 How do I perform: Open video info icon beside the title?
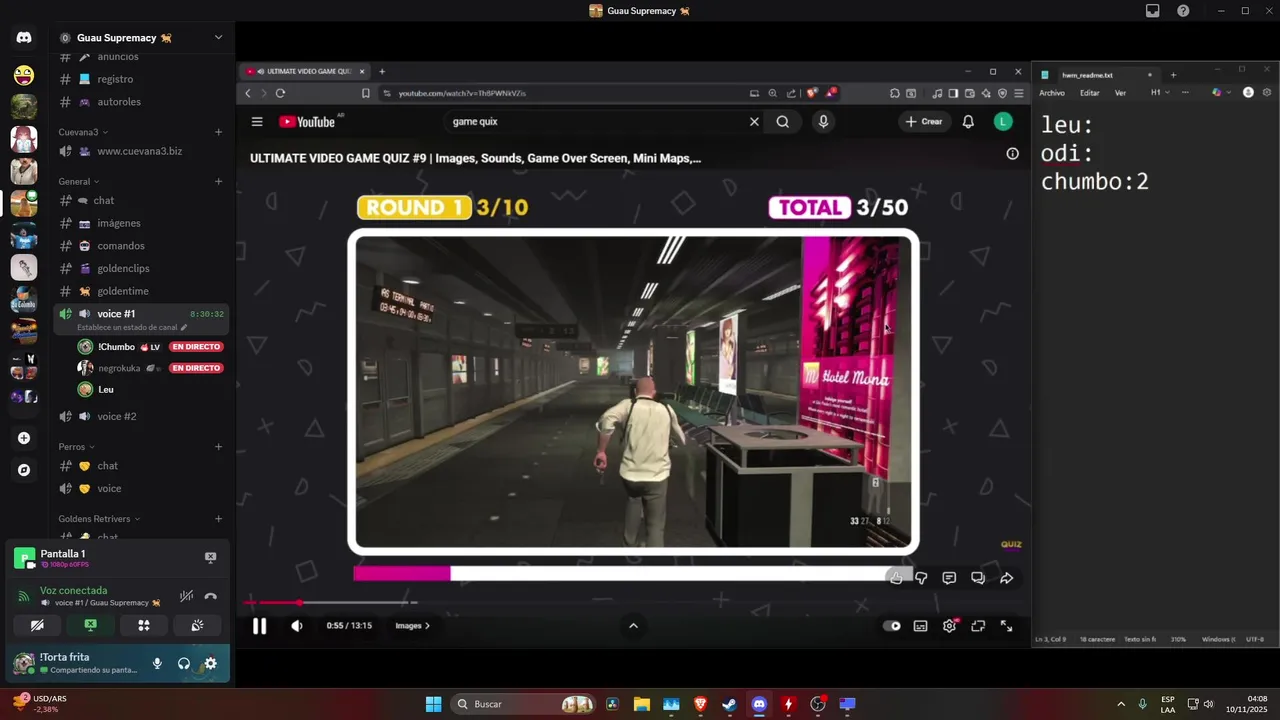click(1012, 154)
